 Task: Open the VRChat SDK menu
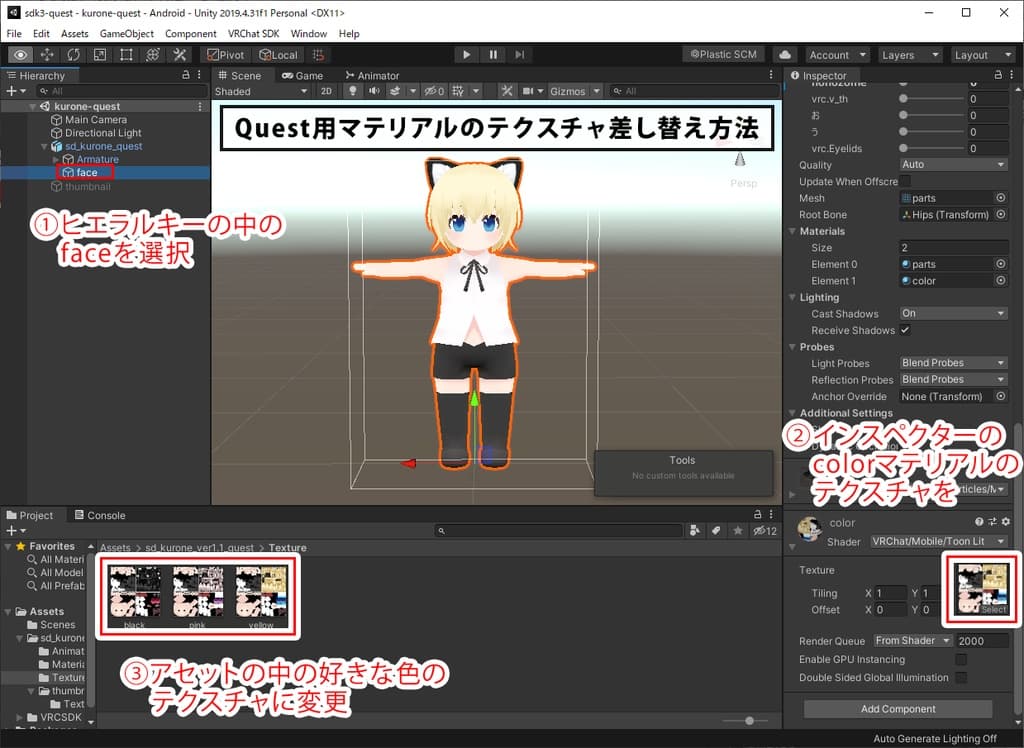pyautogui.click(x=253, y=33)
